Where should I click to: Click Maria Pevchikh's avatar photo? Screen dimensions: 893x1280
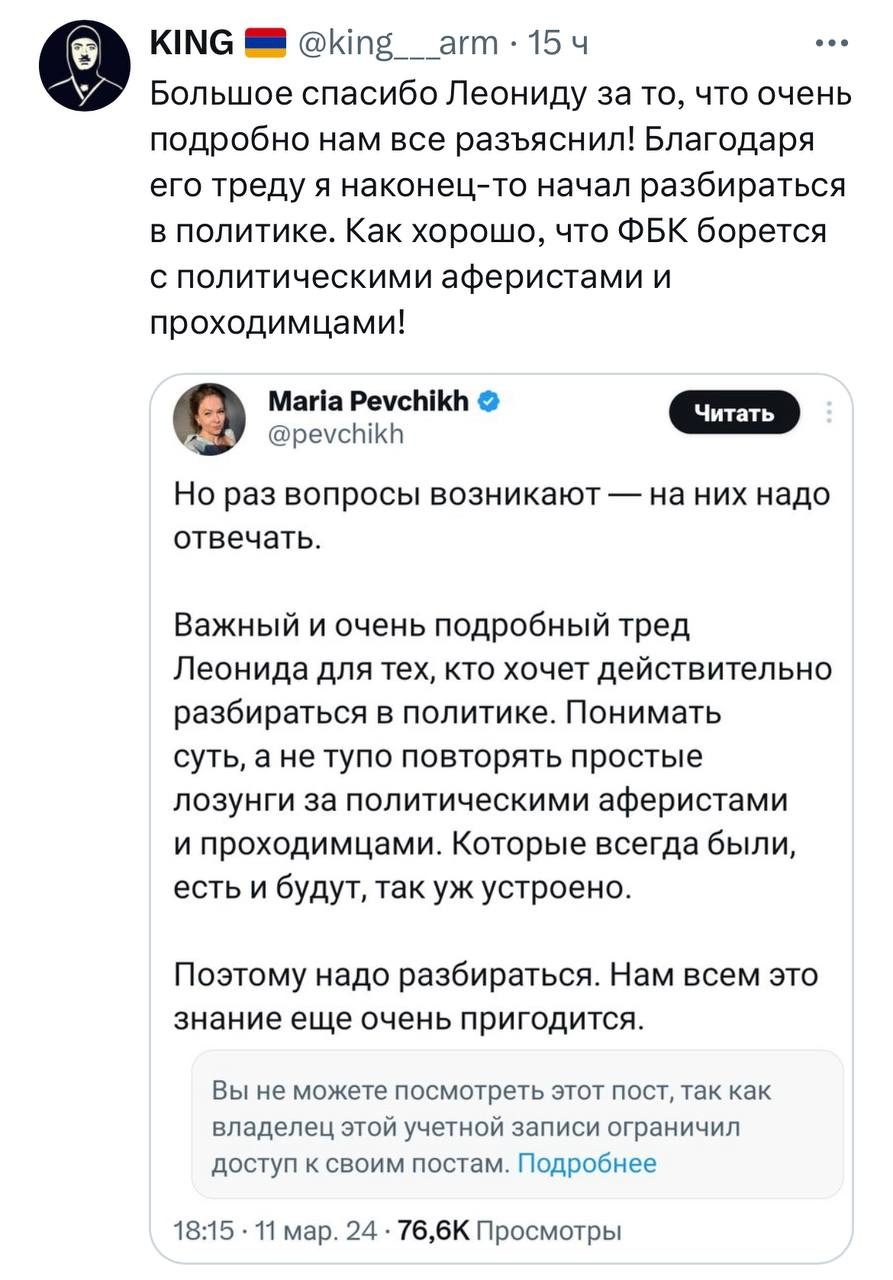pos(210,418)
